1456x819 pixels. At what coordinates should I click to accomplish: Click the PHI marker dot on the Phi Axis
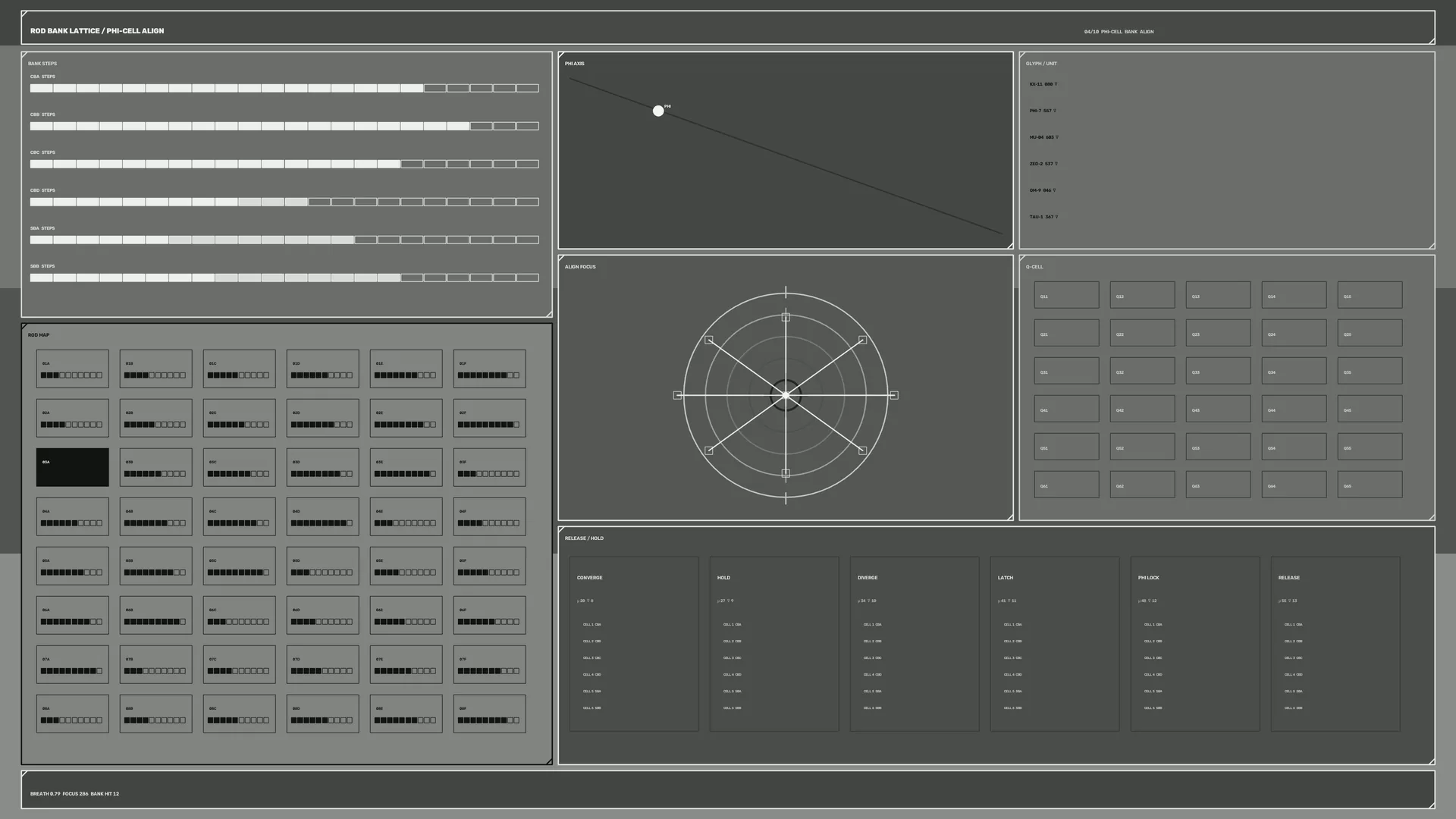[x=658, y=111]
